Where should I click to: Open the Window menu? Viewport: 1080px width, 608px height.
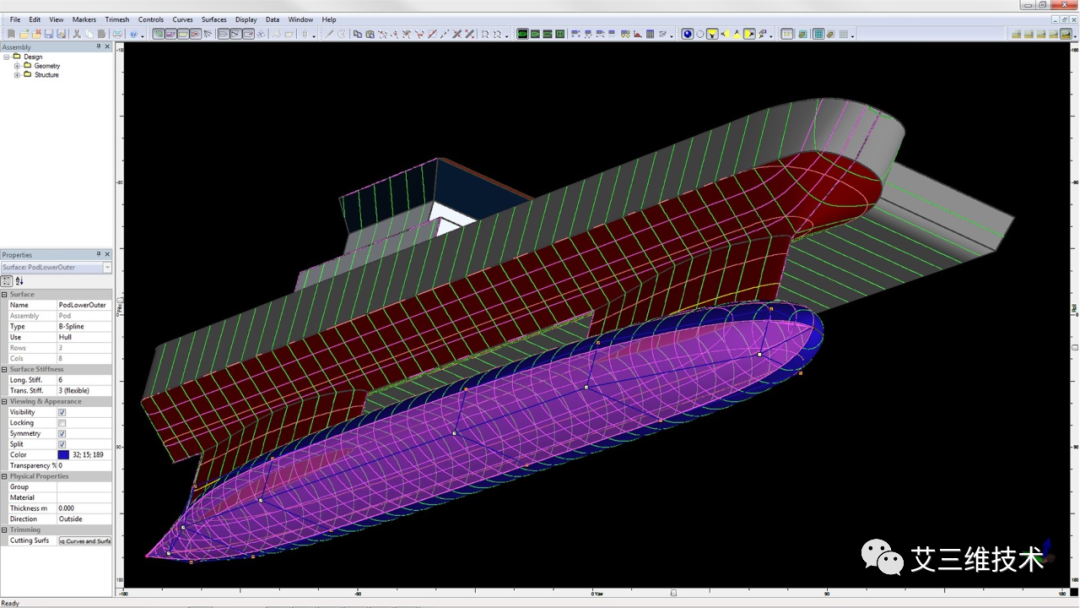tap(300, 19)
